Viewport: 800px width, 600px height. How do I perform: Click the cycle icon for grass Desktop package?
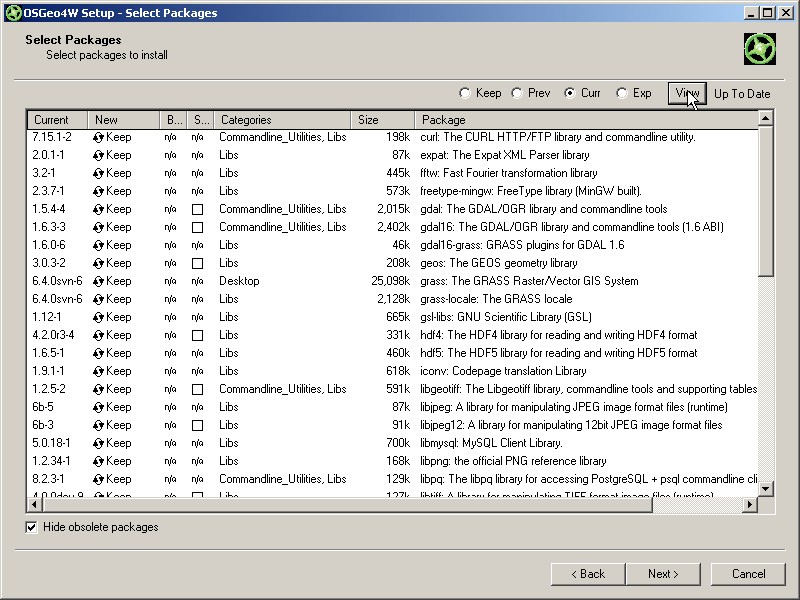(x=98, y=281)
